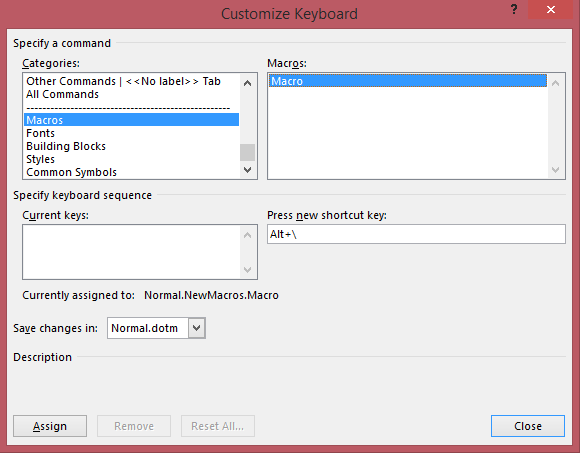This screenshot has width=580, height=453.
Task: Select Other Commands No label Tab category
Action: pos(131,81)
